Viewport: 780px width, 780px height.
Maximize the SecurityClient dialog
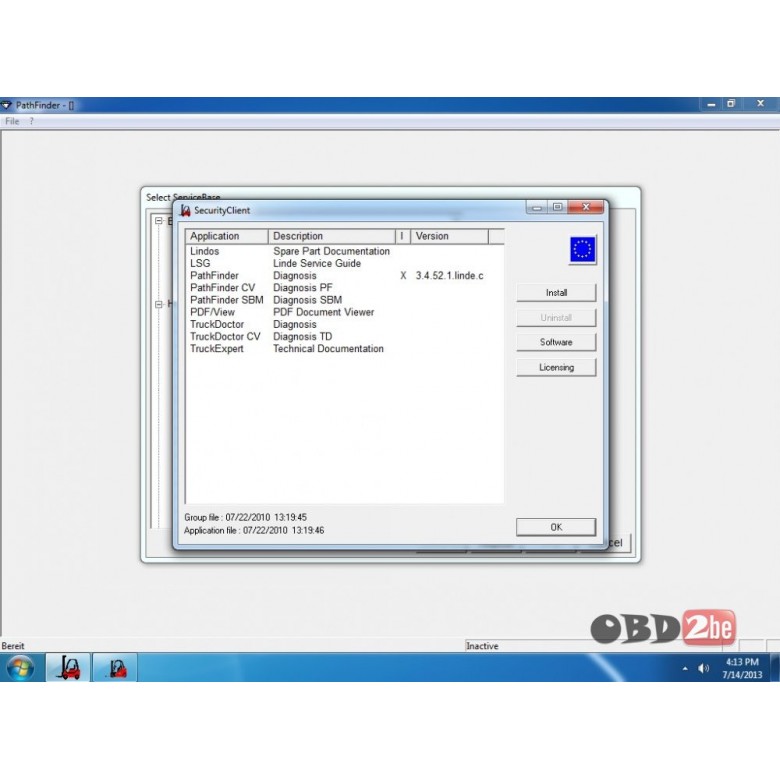click(557, 207)
